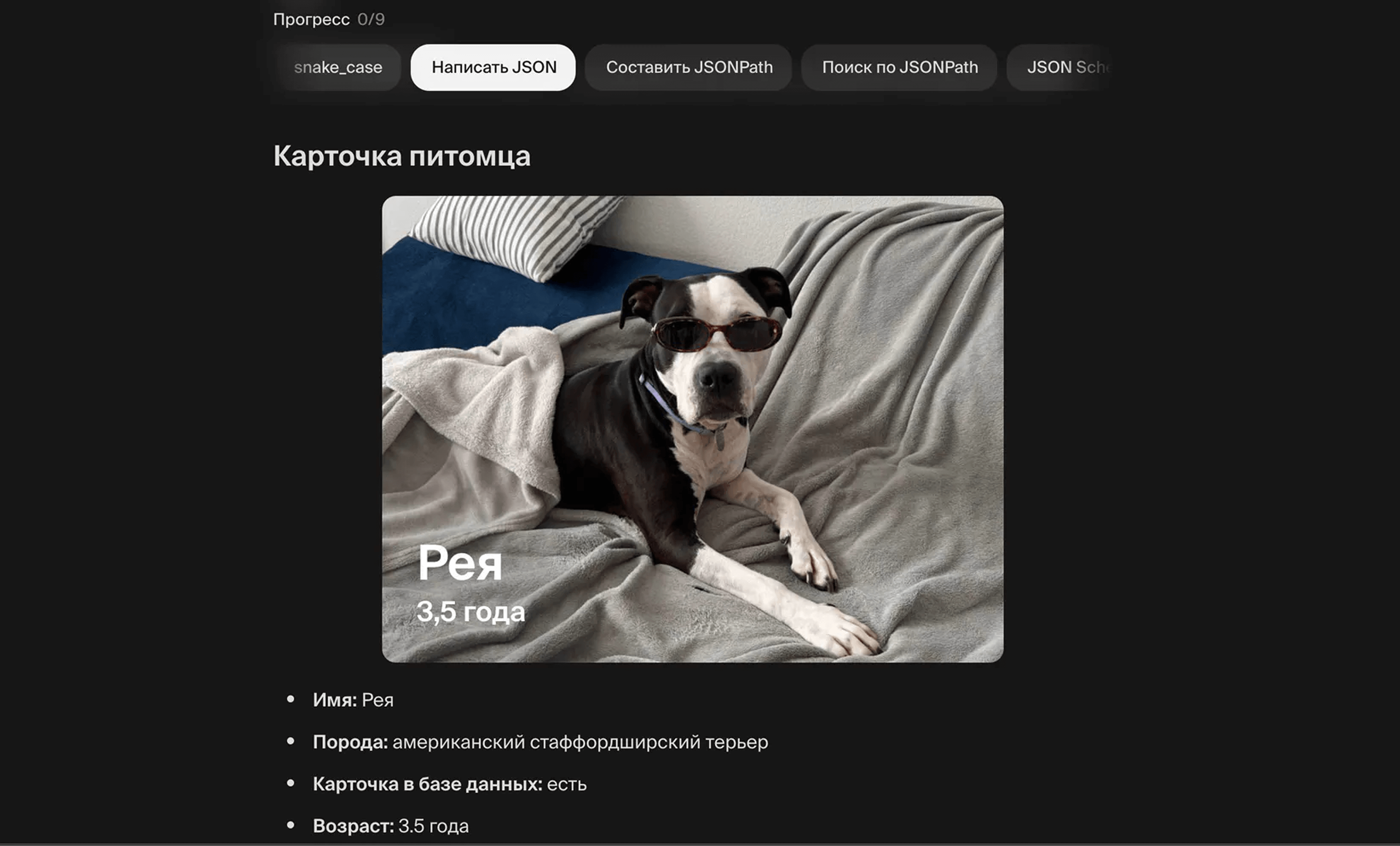This screenshot has width=1400, height=846.
Task: Click the Рея name overlay on the photo
Action: coord(460,563)
